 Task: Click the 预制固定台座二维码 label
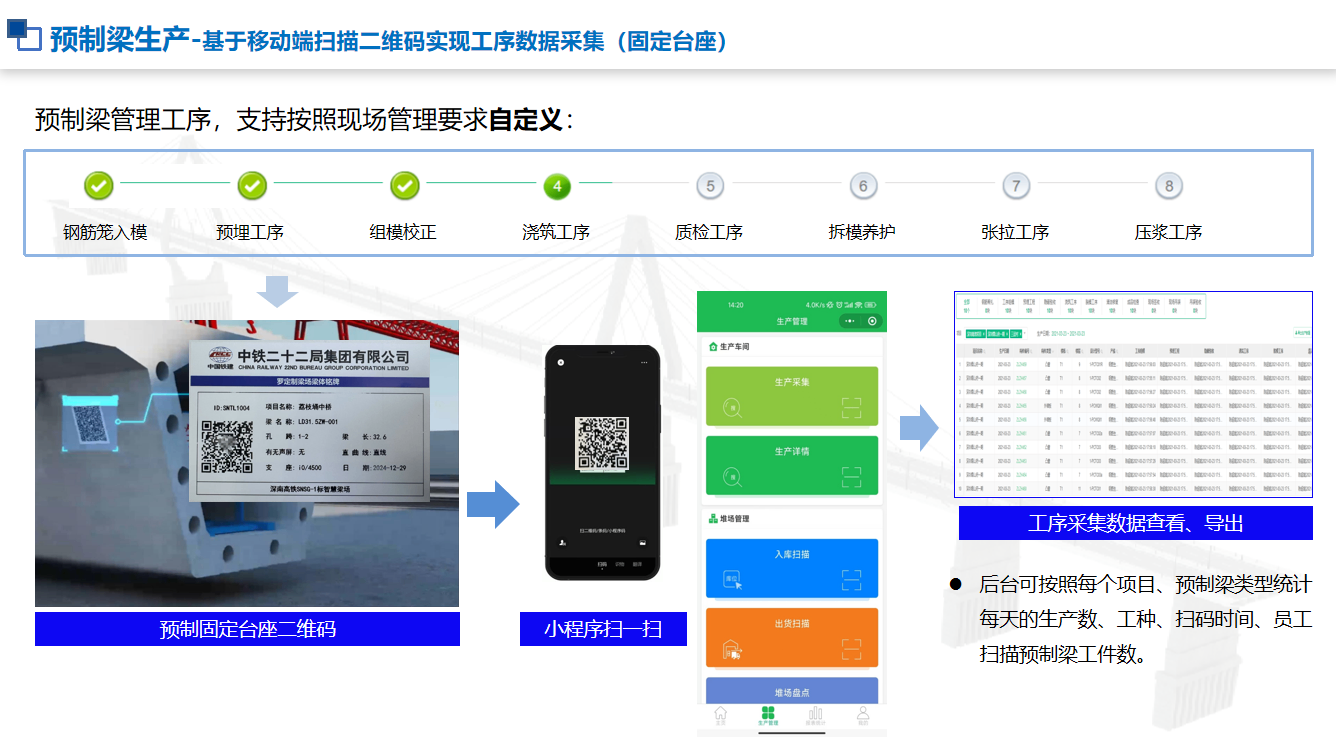coord(247,629)
